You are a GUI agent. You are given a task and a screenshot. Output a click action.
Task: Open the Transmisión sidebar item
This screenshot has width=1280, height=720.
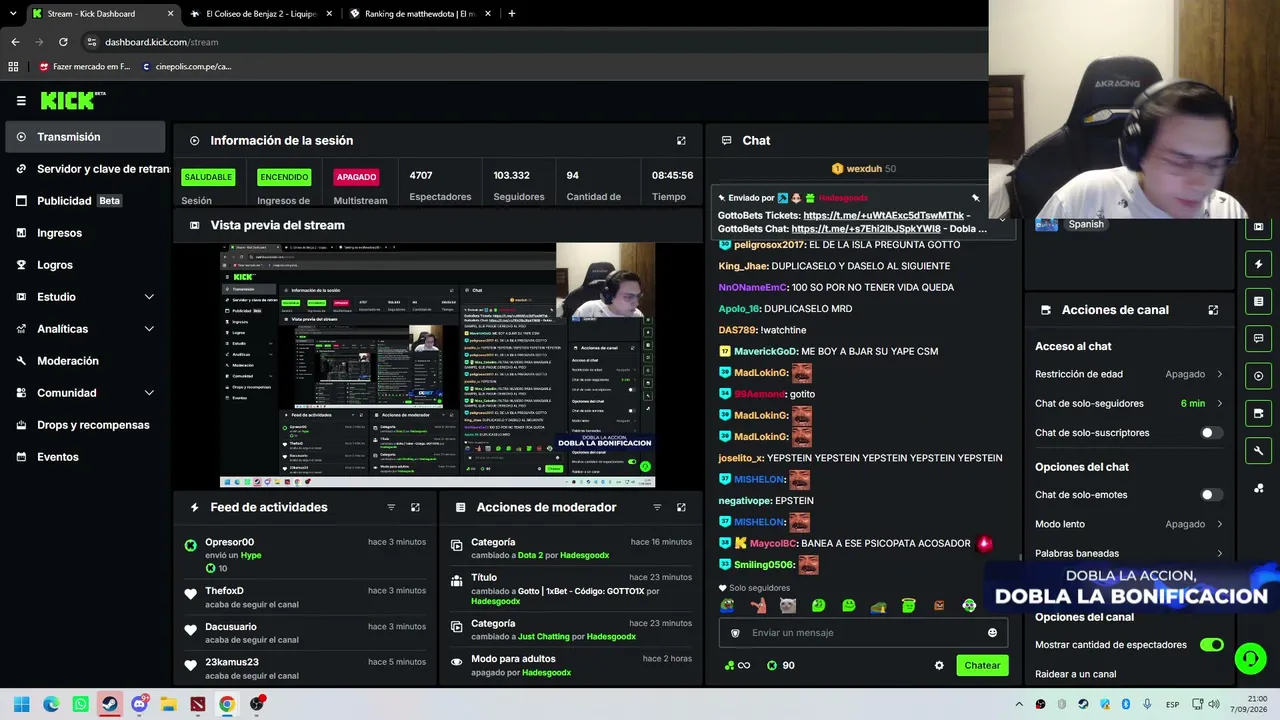pyautogui.click(x=85, y=137)
